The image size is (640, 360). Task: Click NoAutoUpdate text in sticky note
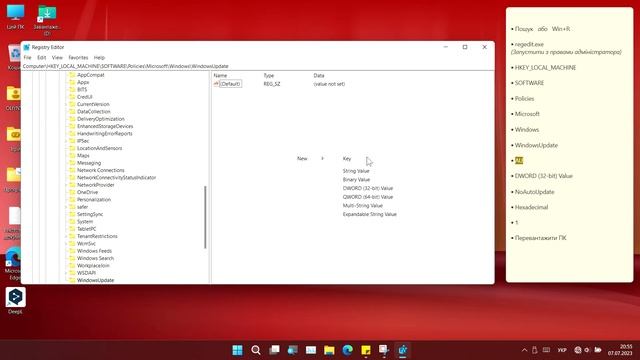(x=534, y=192)
